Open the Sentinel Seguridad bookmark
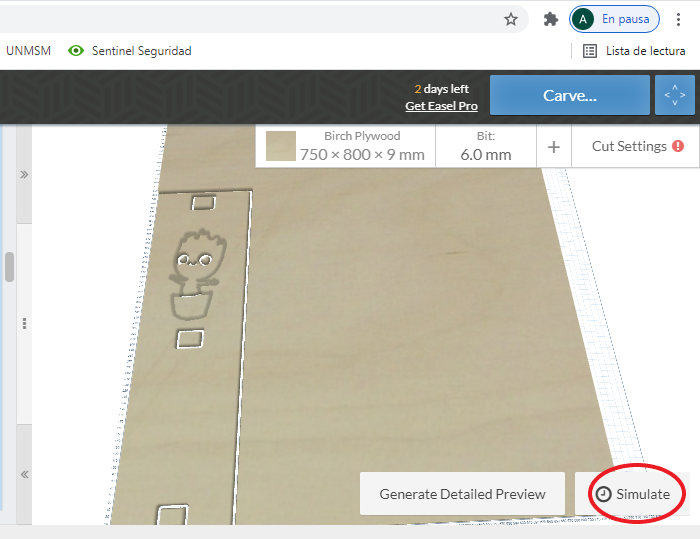The width and height of the screenshot is (700, 539). pyautogui.click(x=129, y=51)
